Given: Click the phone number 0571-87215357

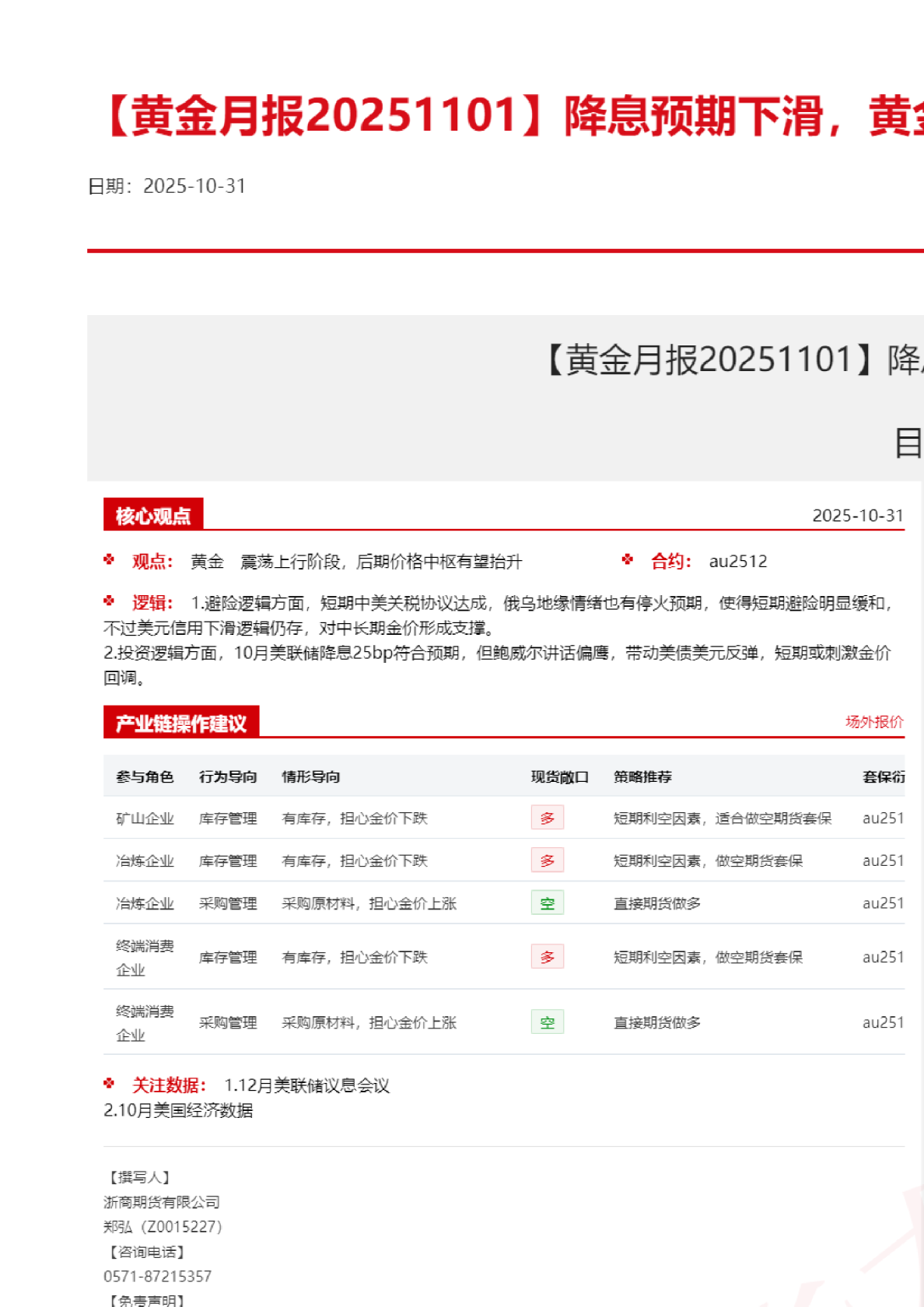Looking at the screenshot, I should click(x=157, y=1276).
